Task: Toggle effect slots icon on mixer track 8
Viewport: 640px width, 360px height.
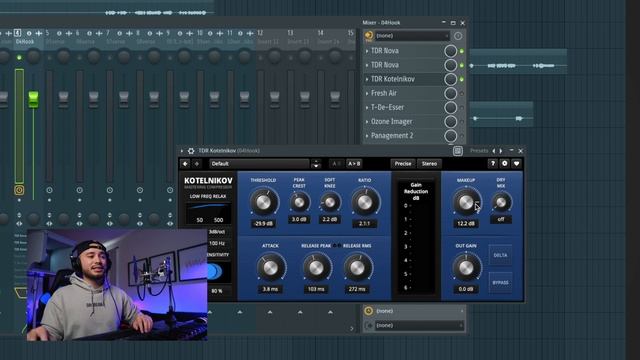Action: [x=140, y=190]
